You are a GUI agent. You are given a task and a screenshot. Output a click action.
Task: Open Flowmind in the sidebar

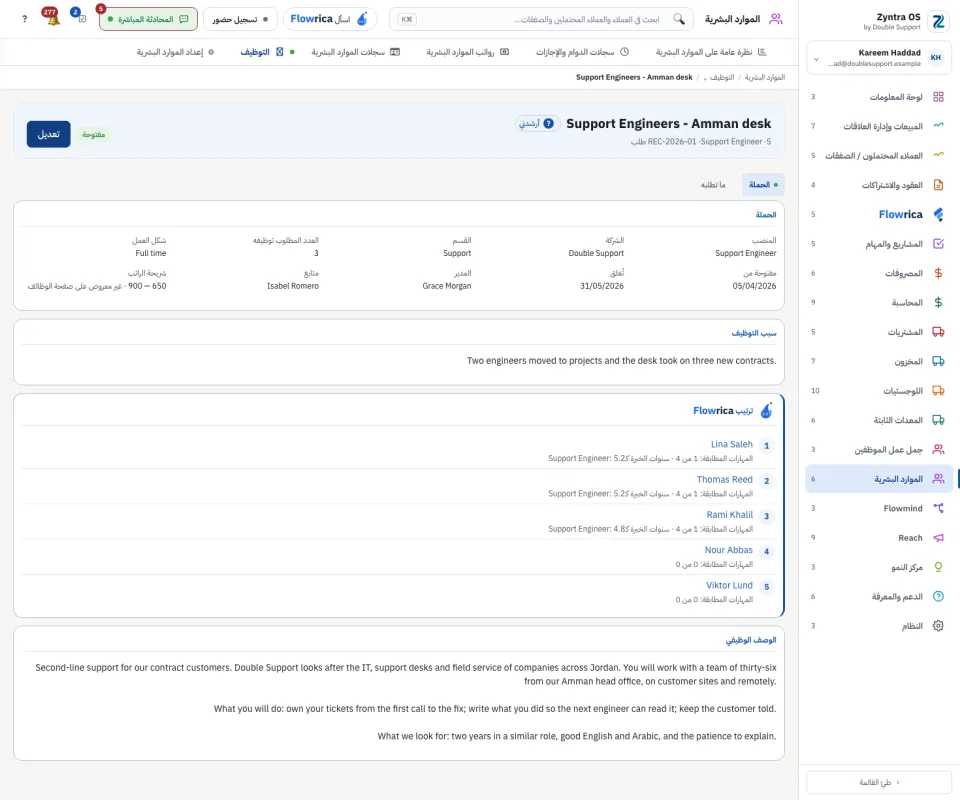[879, 508]
